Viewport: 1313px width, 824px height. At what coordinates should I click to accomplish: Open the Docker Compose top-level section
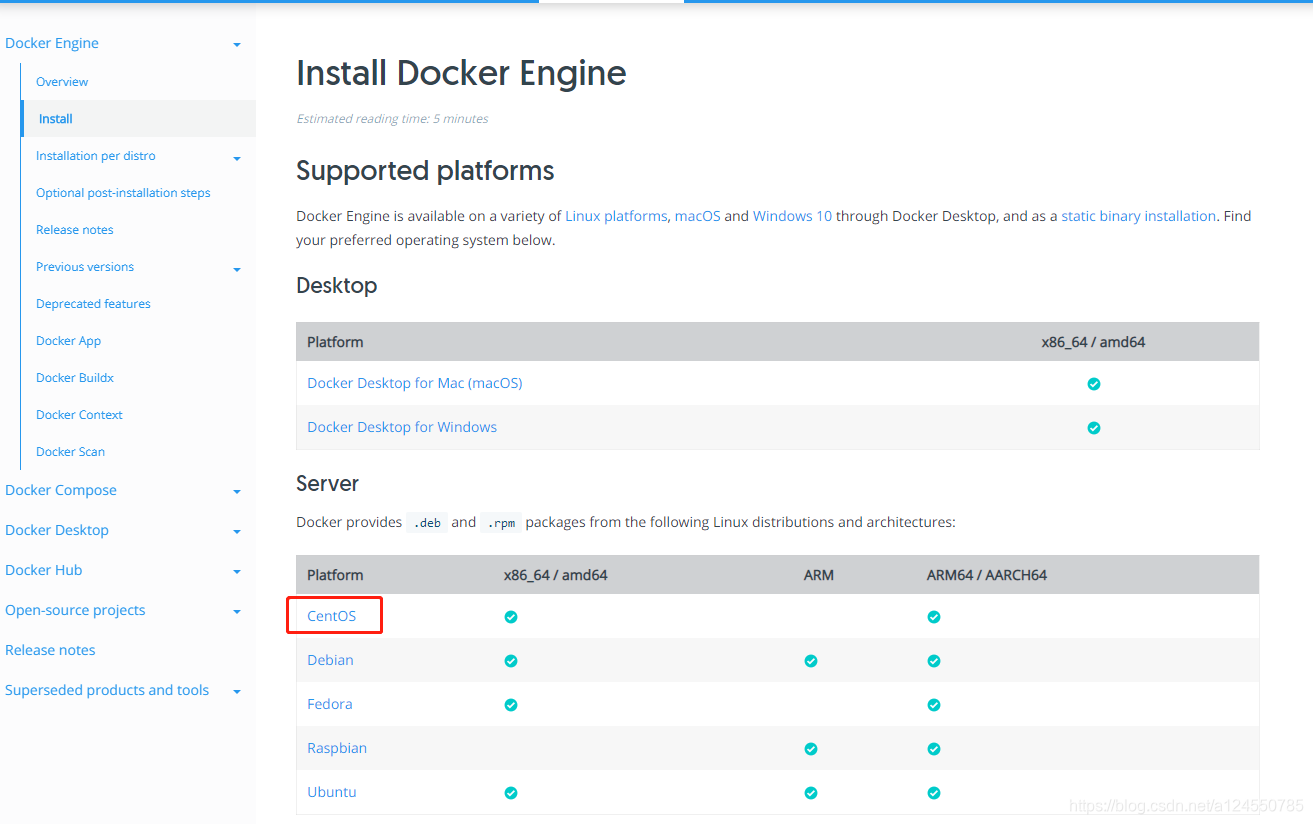(x=61, y=490)
